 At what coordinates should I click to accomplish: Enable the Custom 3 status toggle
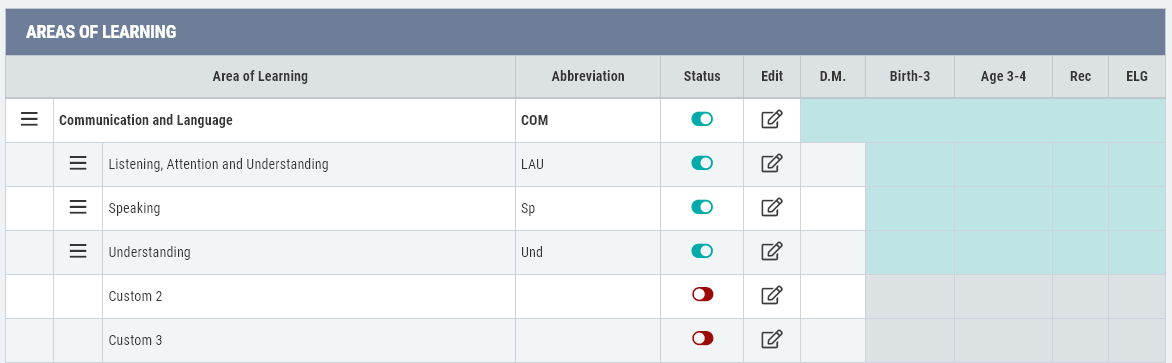tap(702, 338)
